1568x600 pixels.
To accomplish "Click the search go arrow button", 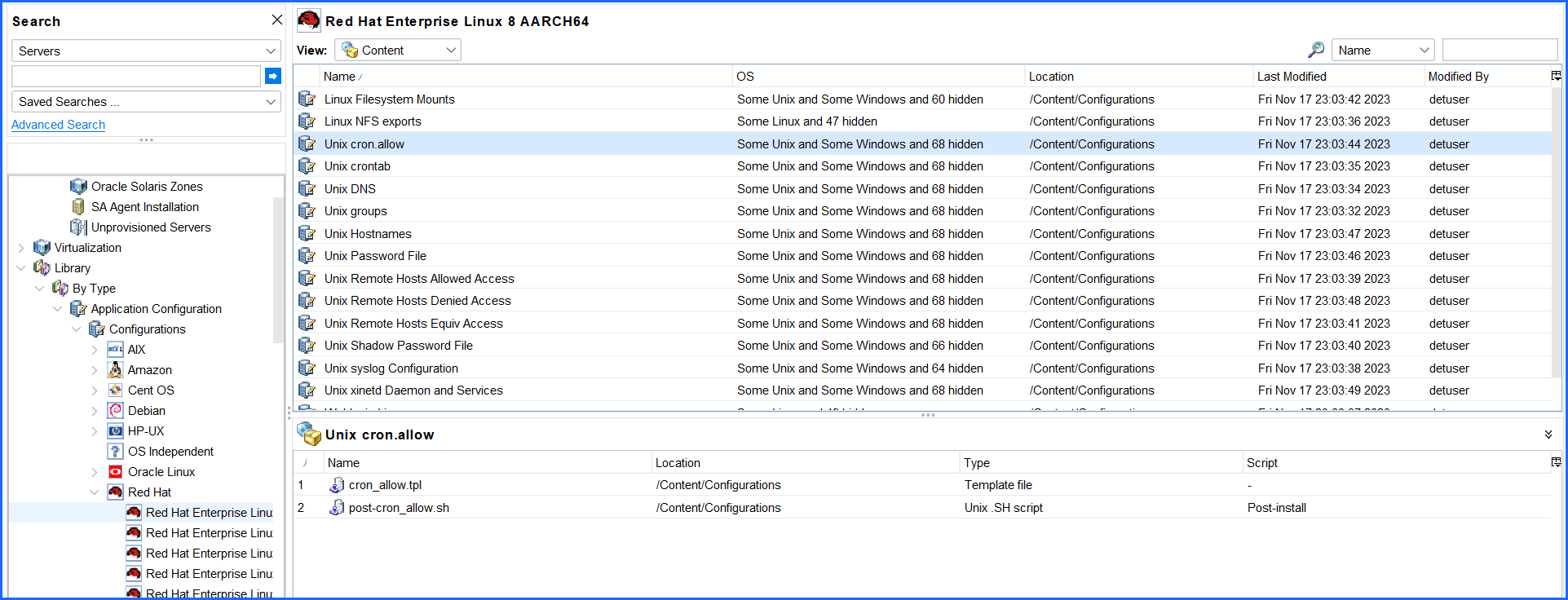I will pos(273,76).
